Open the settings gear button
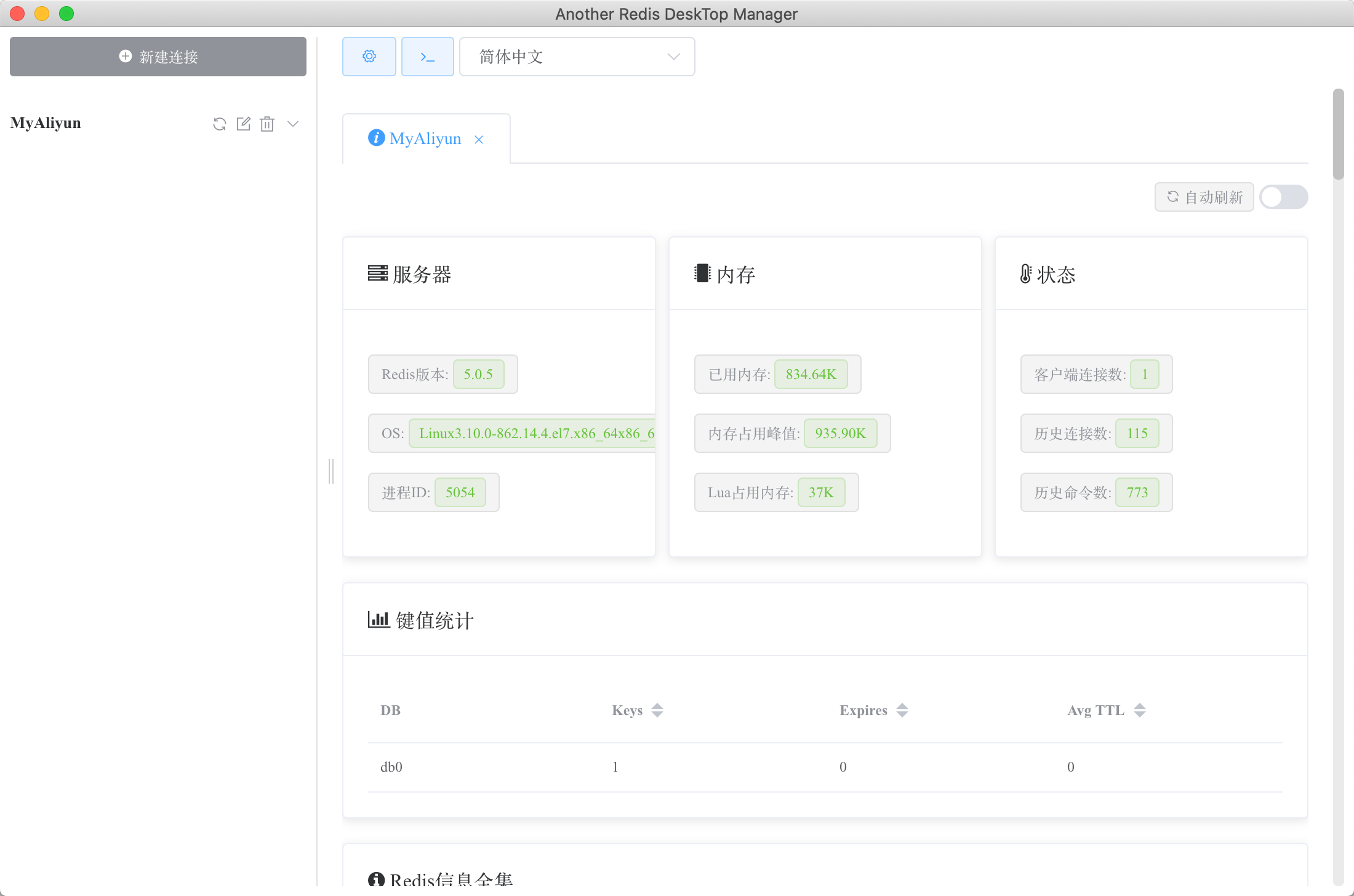Screen dimensions: 1354x896 (x=369, y=57)
